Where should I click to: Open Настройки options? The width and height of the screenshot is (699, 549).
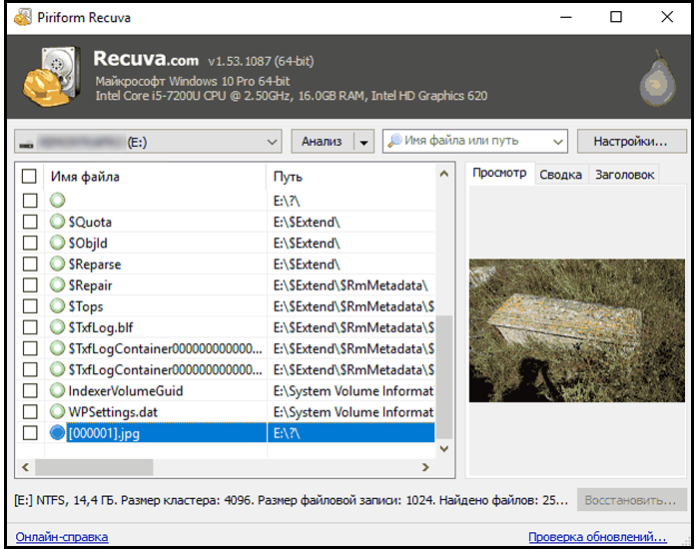click(631, 142)
